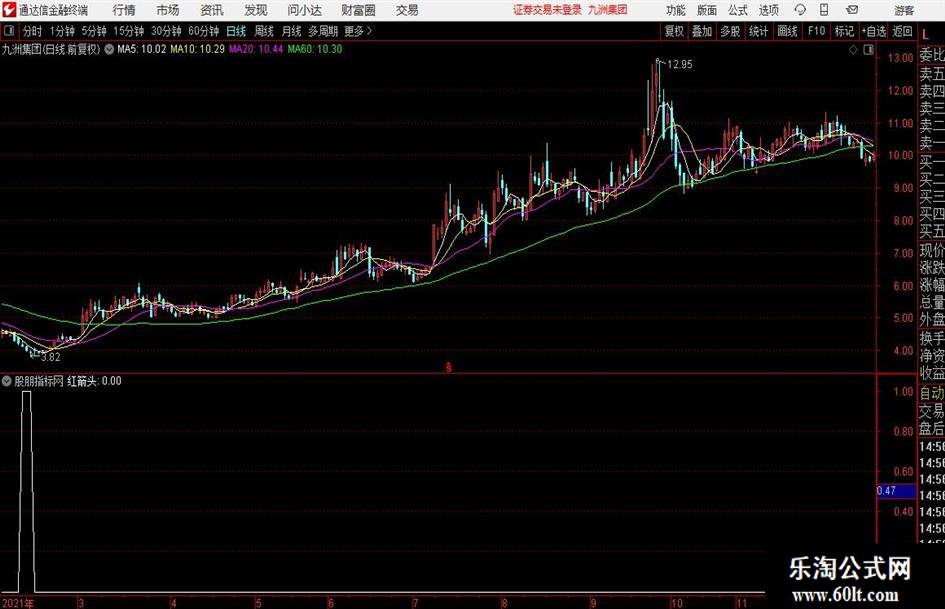
Task: Switch to 15分钟 period
Action: [x=128, y=31]
